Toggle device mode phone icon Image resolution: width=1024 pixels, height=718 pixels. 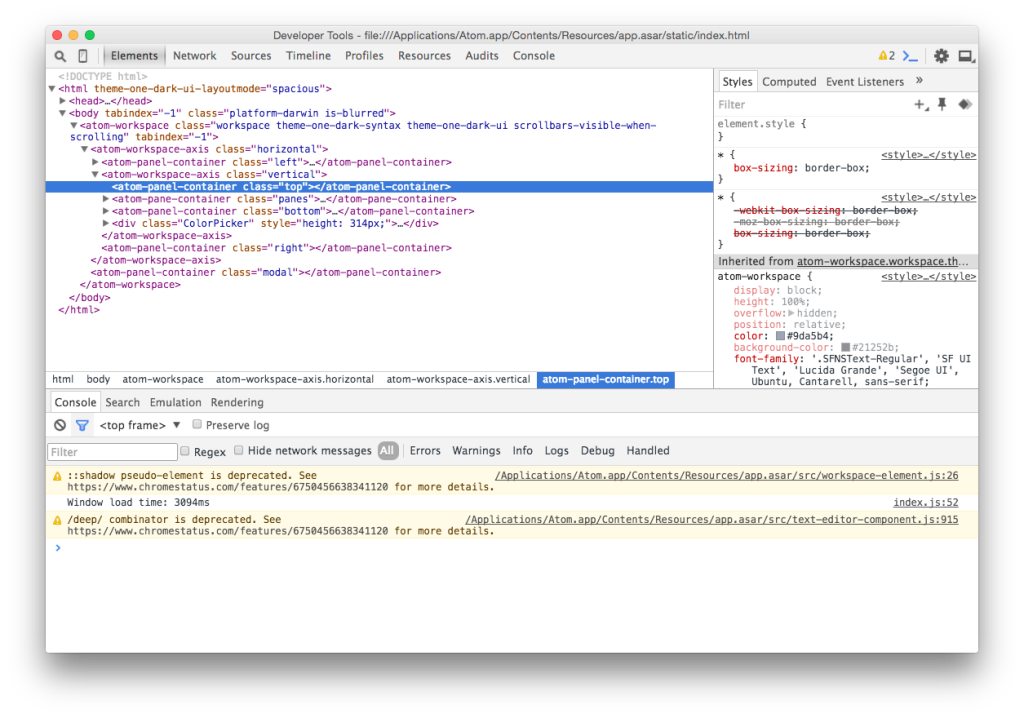[x=83, y=56]
